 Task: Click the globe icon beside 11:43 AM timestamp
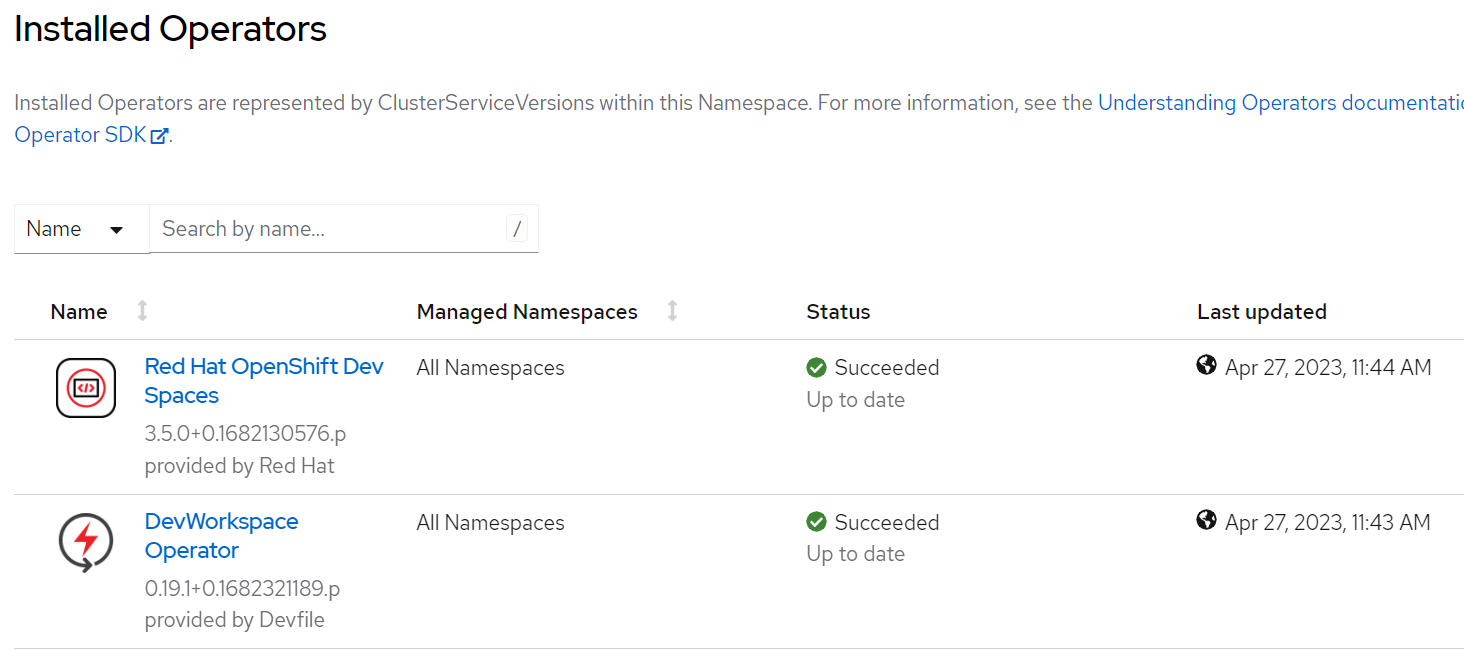click(1206, 520)
